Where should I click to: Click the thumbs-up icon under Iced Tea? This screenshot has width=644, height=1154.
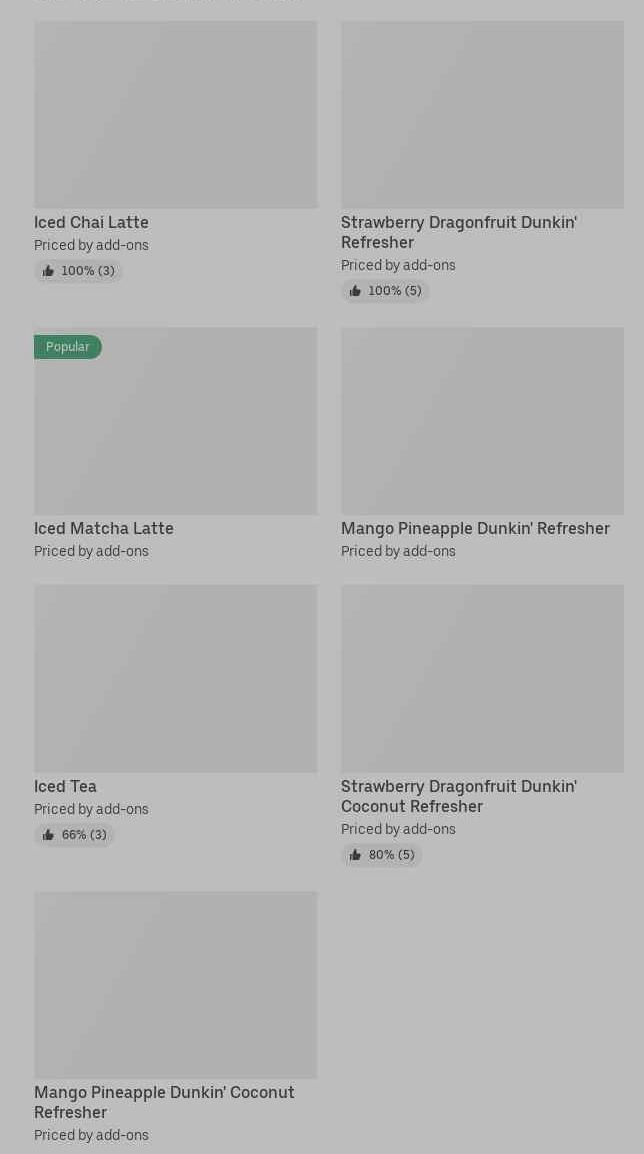point(48,835)
